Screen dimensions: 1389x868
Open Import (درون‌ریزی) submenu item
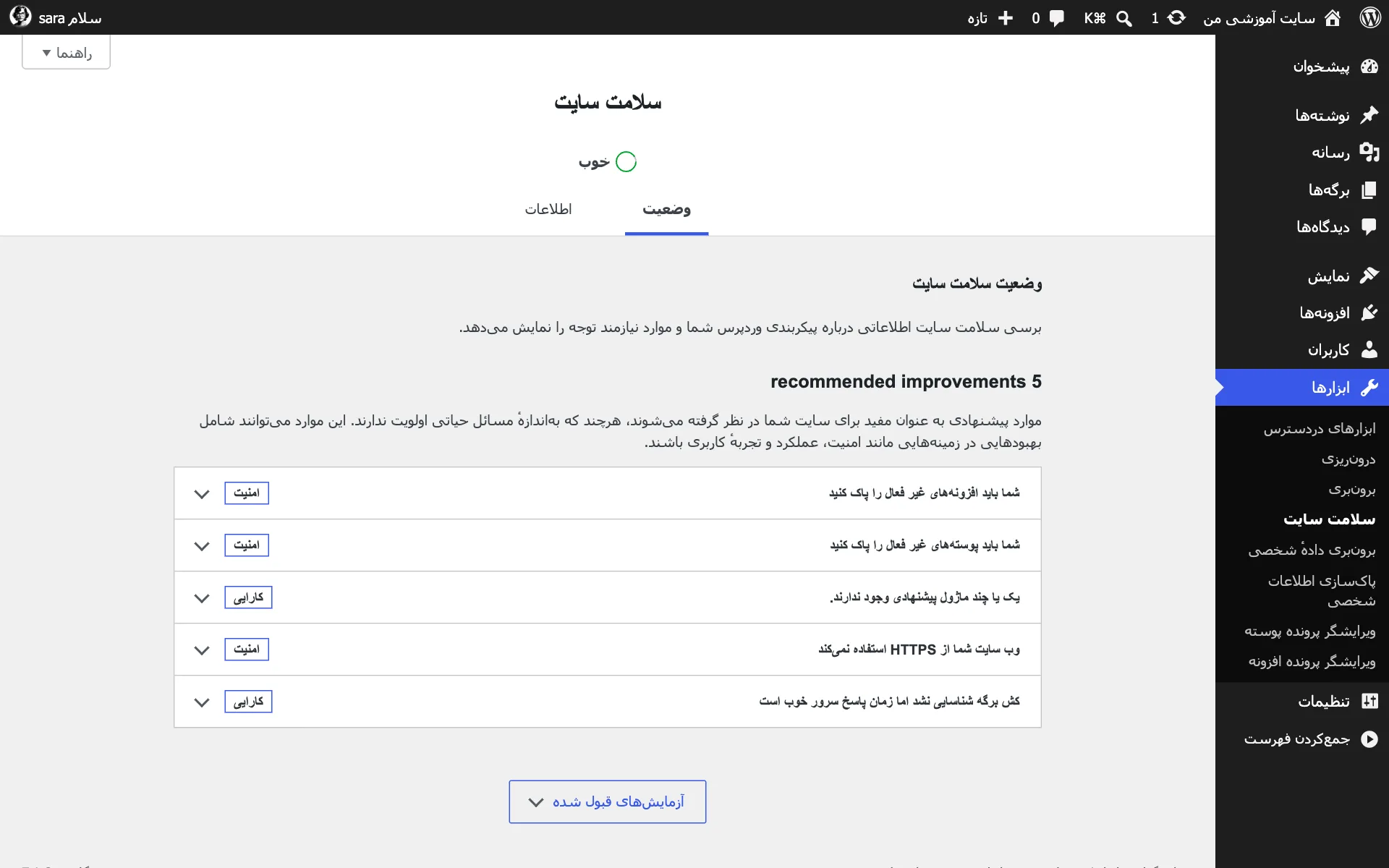(x=1348, y=459)
